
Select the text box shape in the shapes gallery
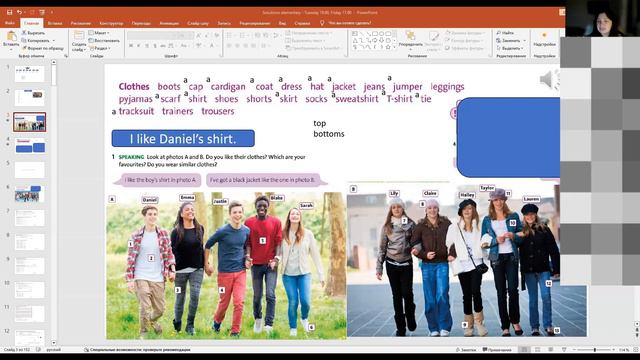tap(355, 33)
